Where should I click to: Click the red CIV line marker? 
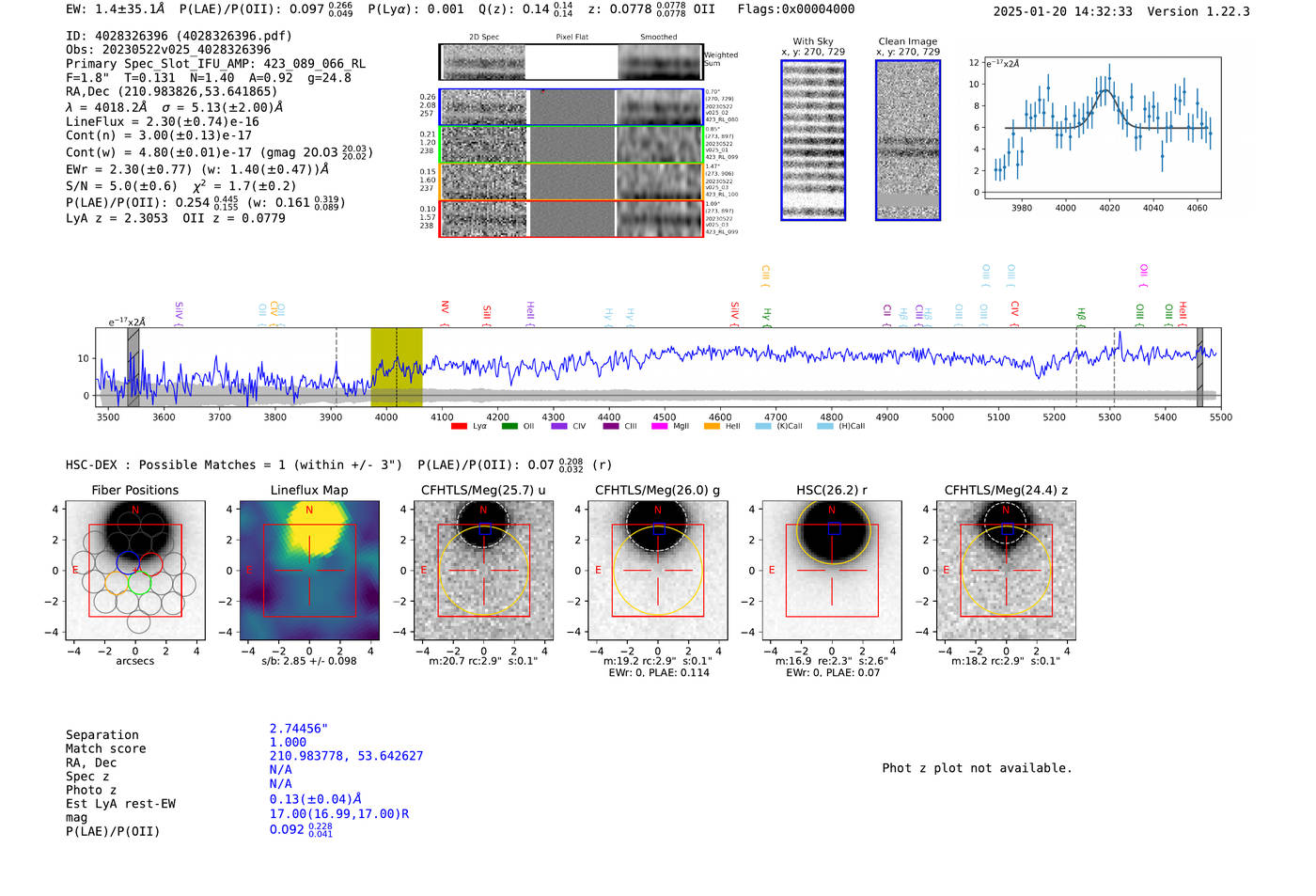[x=1014, y=314]
